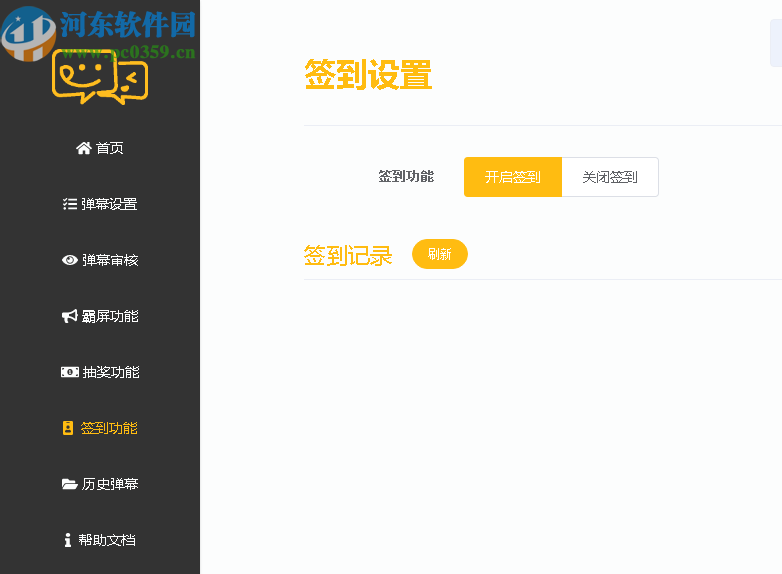
Task: Click the folder icon beside 历史弹幕
Action: (x=69, y=484)
